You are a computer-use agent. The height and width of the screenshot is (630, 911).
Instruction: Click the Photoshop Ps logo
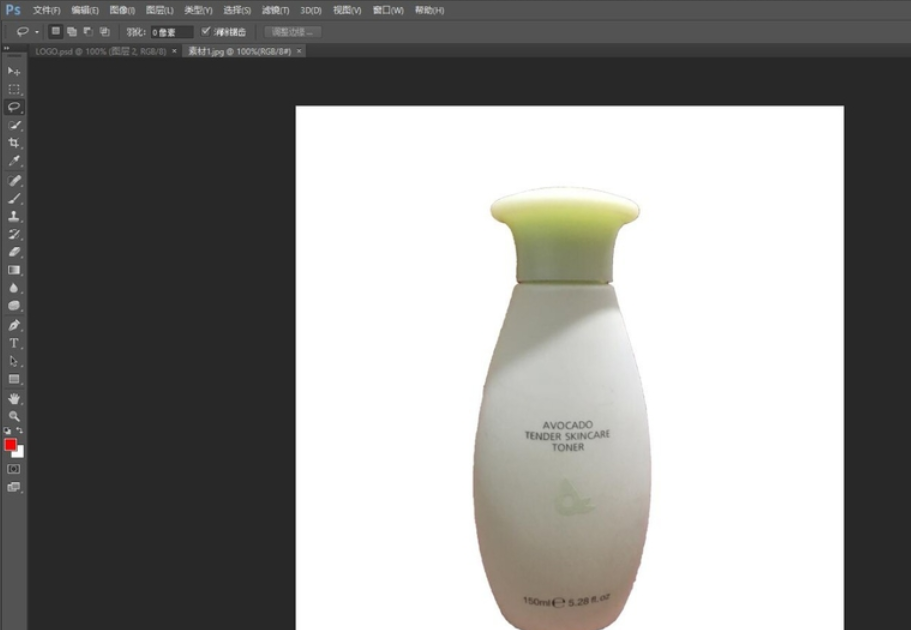pyautogui.click(x=13, y=10)
